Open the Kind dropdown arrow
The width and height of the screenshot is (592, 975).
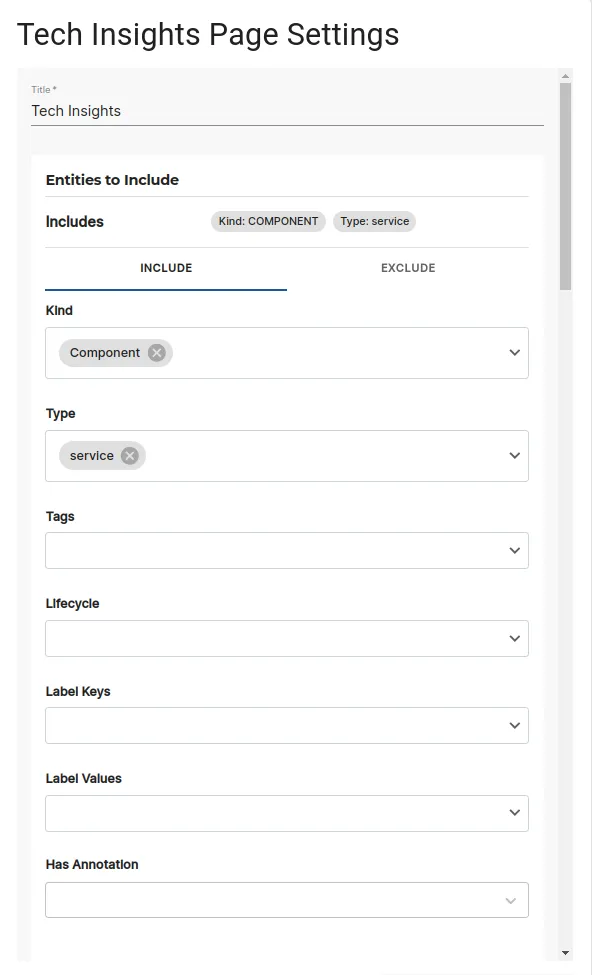514,352
